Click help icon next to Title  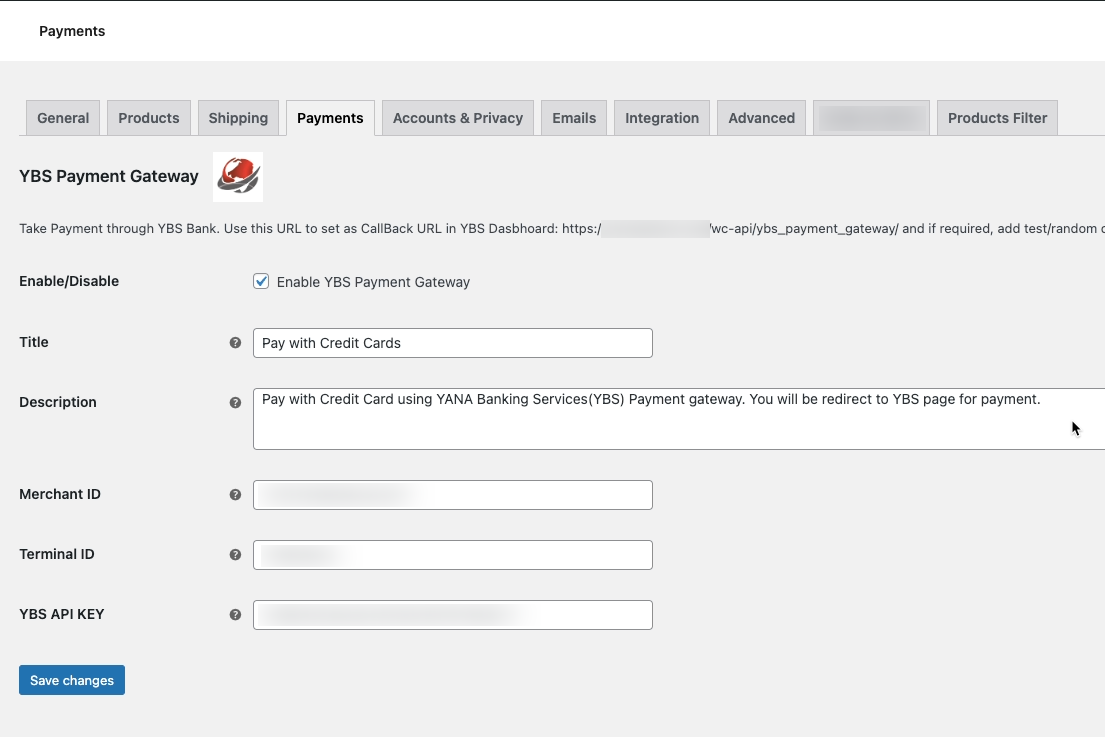click(x=235, y=342)
